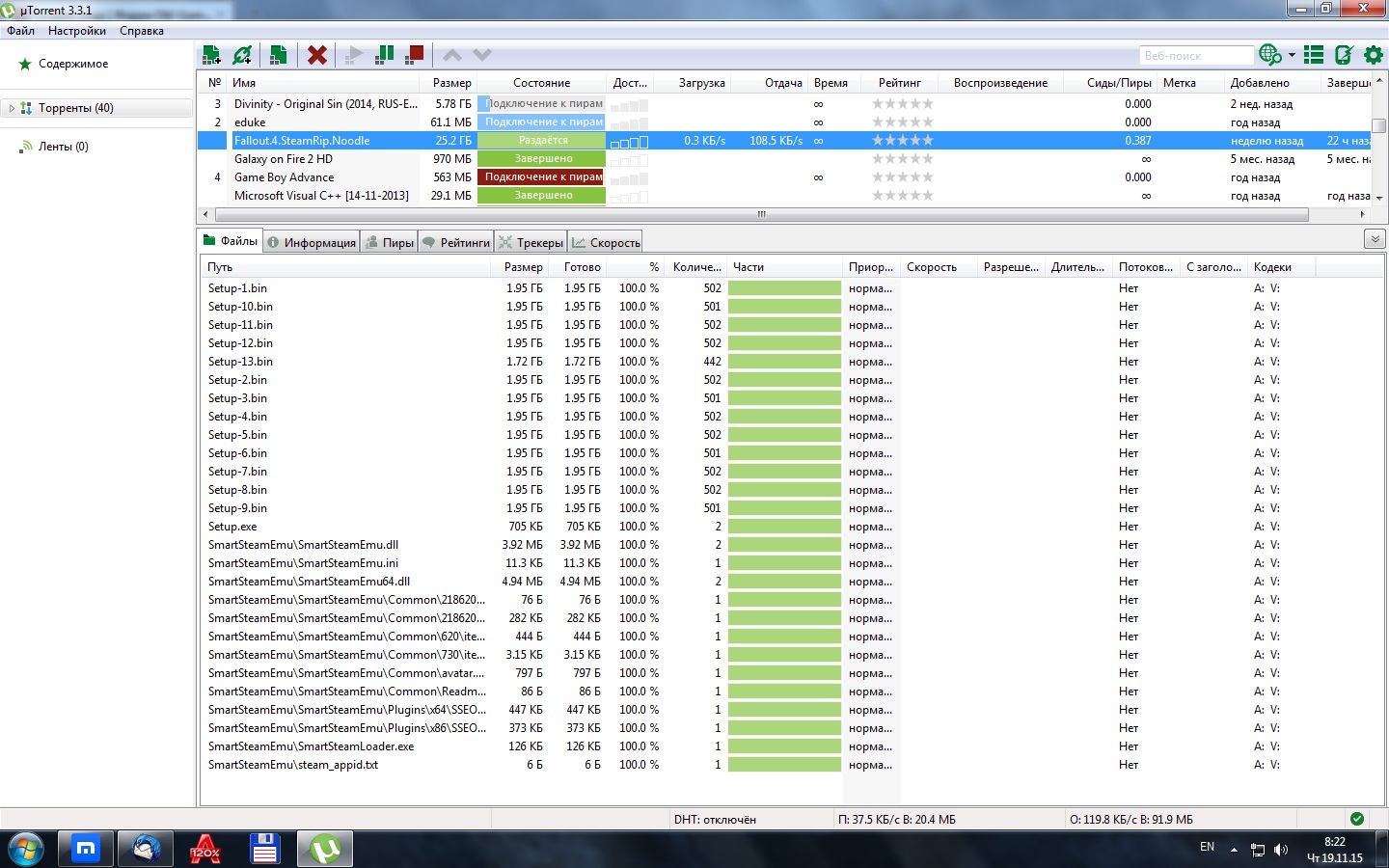Screen dimensions: 1389x868
Task: Switch to the Трекеры tab
Action: tap(531, 242)
